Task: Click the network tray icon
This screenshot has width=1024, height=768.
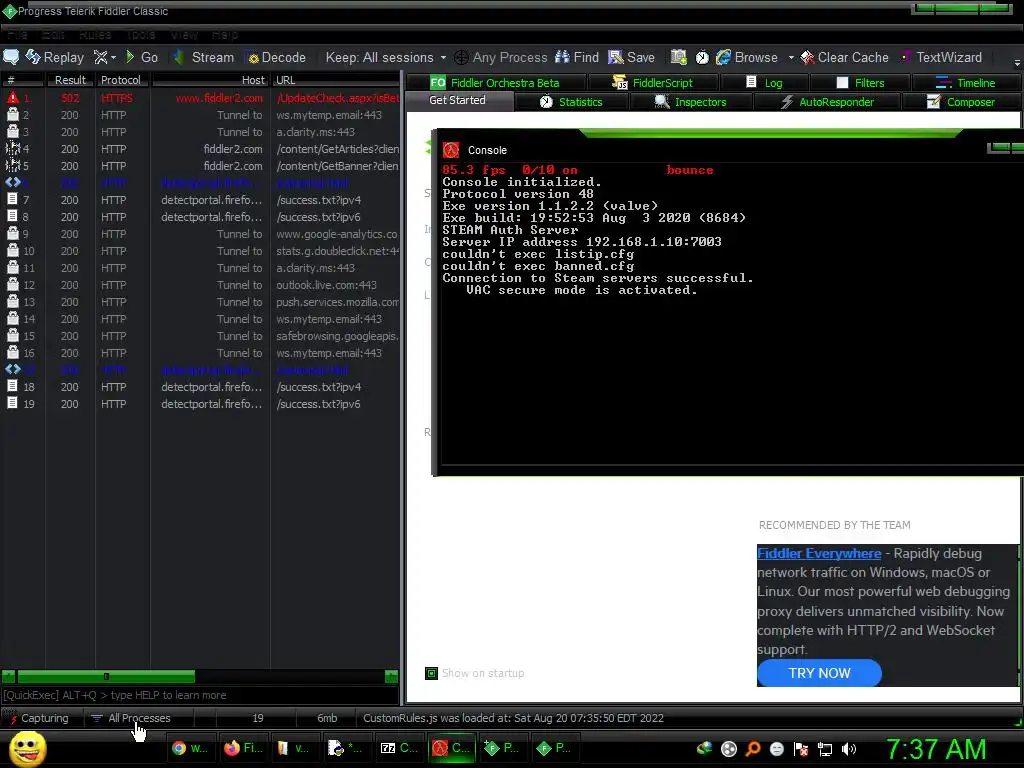Action: [x=825, y=749]
